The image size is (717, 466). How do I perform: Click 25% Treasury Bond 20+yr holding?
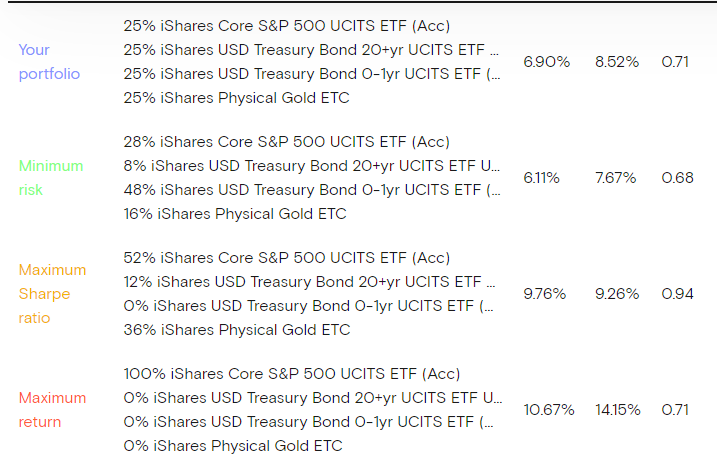click(312, 50)
